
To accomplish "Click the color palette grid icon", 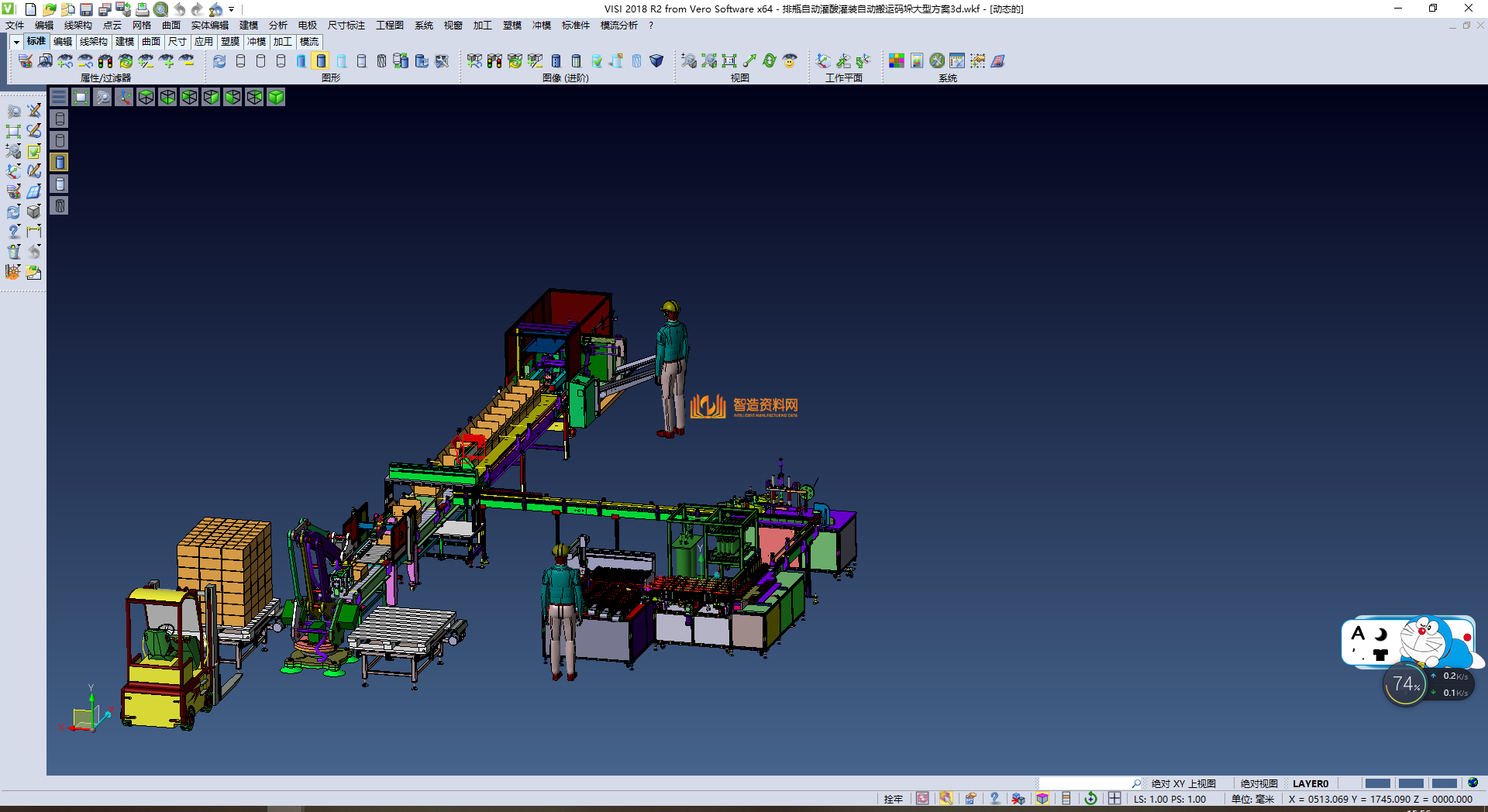I will (x=897, y=61).
